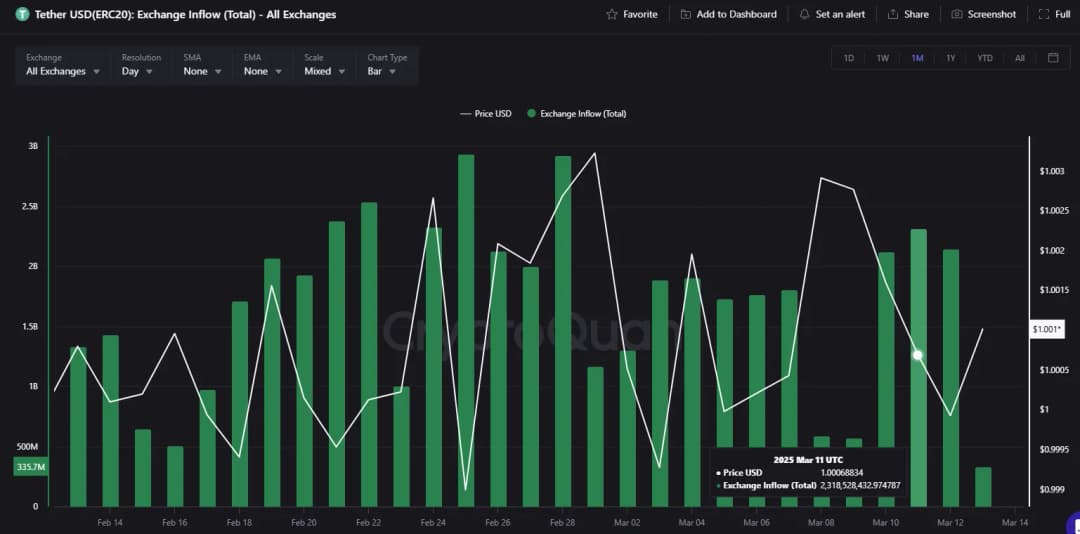
Task: Click the Tether coin logo icon
Action: coord(22,15)
